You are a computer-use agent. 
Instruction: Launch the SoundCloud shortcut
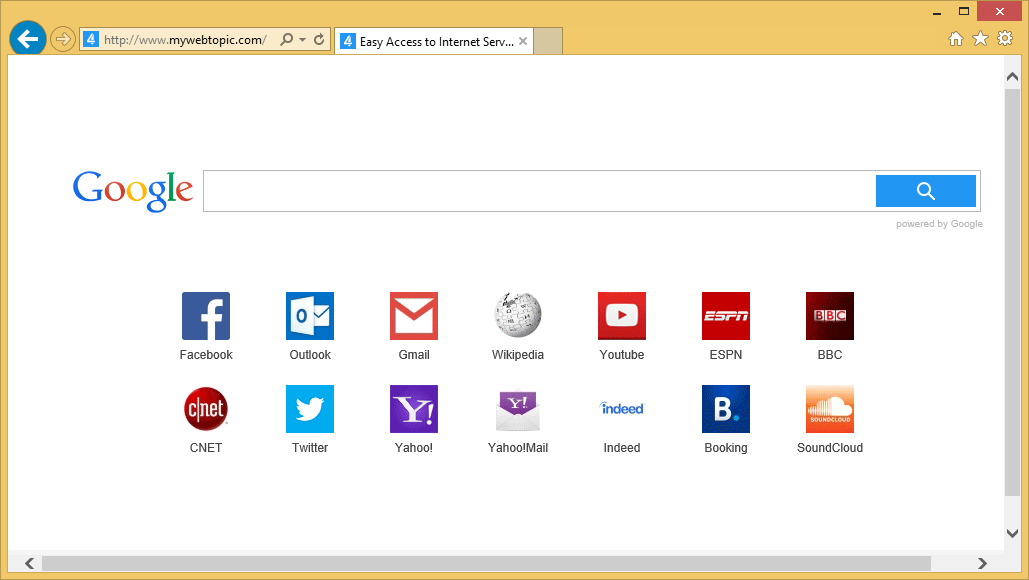(x=829, y=408)
